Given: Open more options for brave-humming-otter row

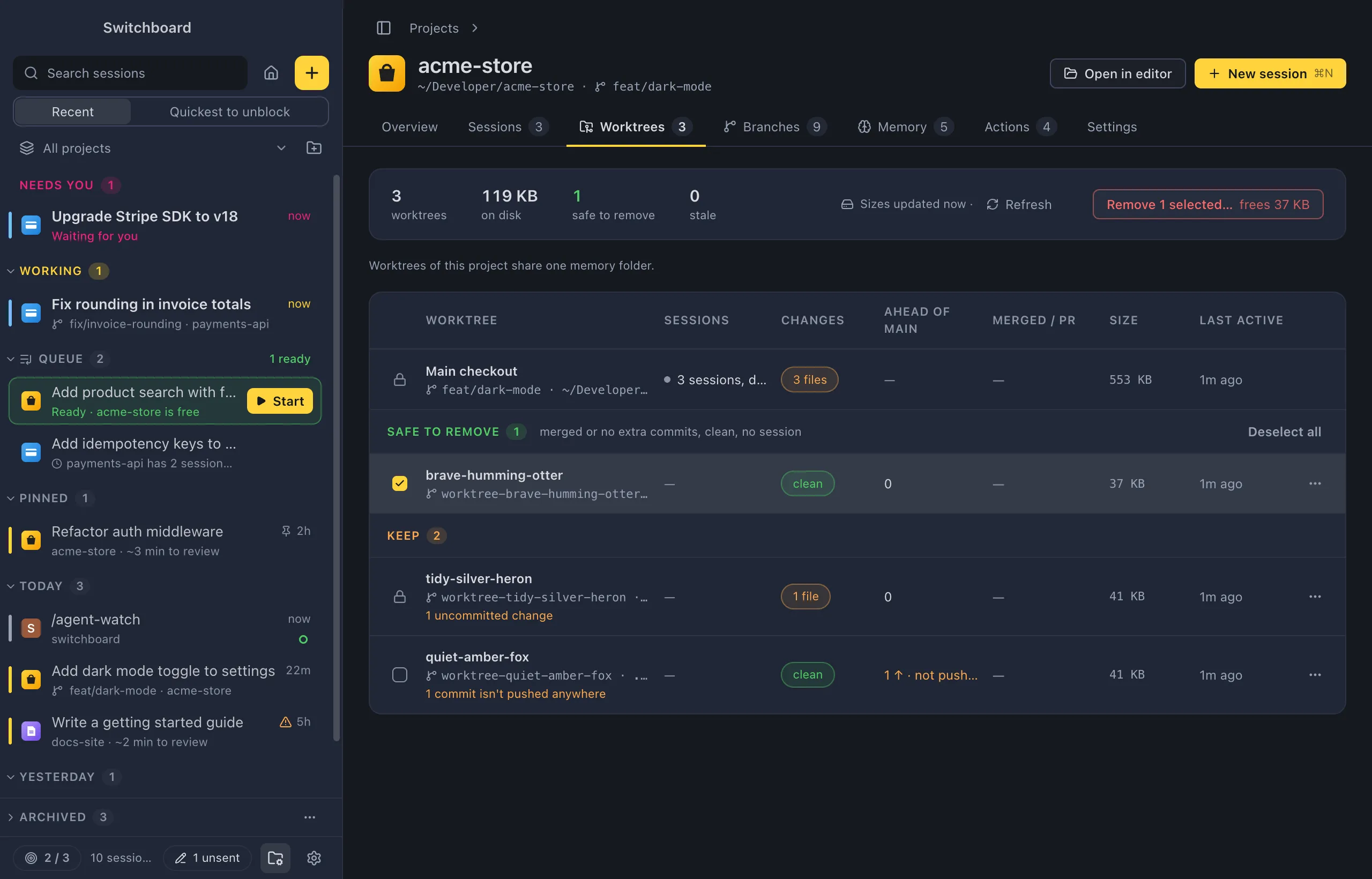Looking at the screenshot, I should pos(1315,483).
